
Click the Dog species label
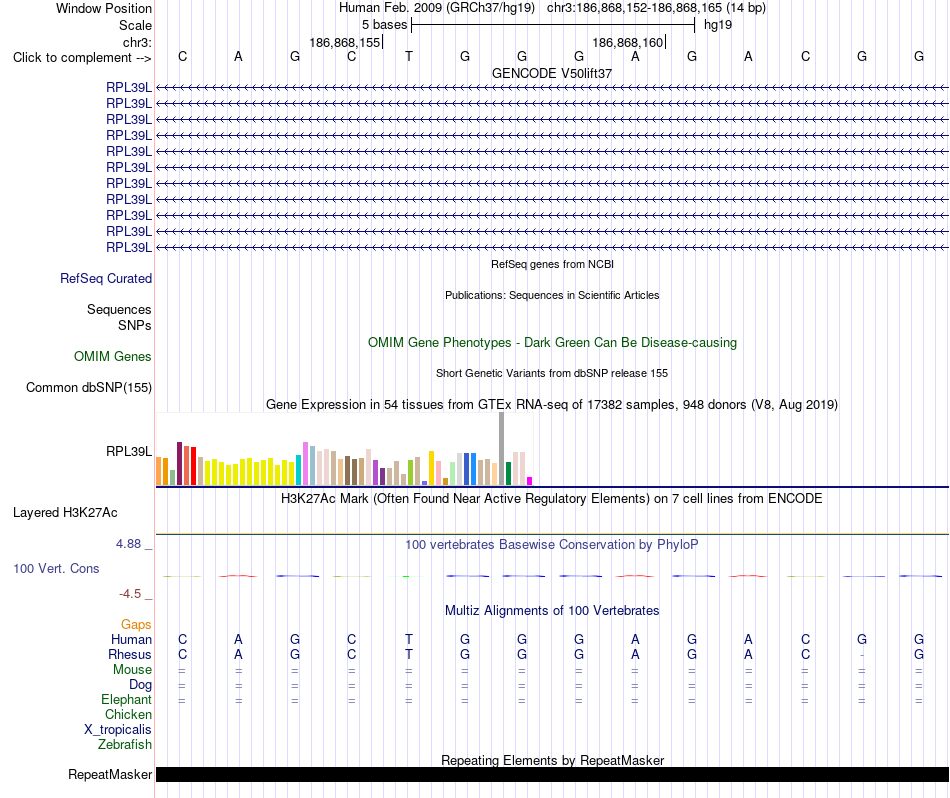140,685
